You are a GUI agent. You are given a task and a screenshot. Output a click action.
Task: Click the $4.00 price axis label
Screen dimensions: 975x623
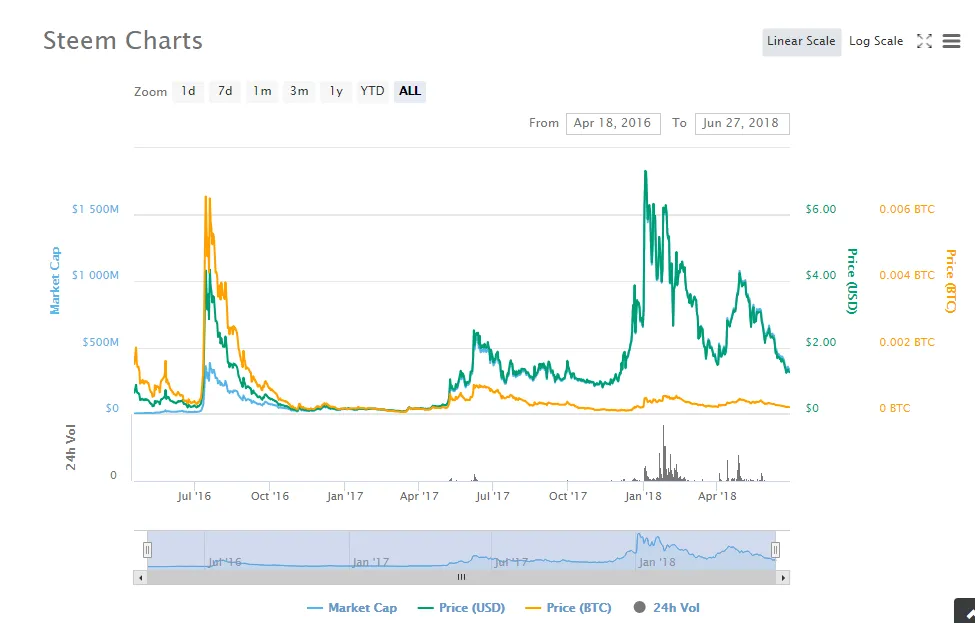821,275
